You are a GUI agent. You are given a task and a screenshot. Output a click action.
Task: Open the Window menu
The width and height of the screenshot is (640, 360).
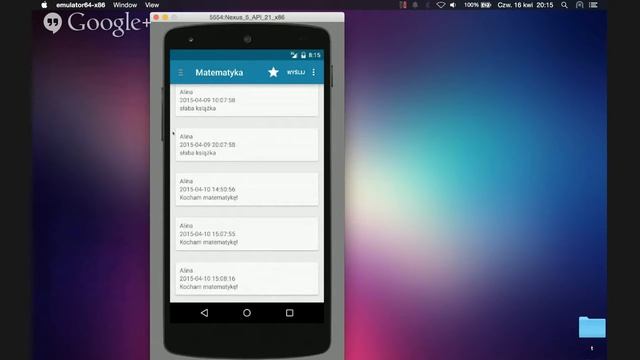[x=125, y=5]
